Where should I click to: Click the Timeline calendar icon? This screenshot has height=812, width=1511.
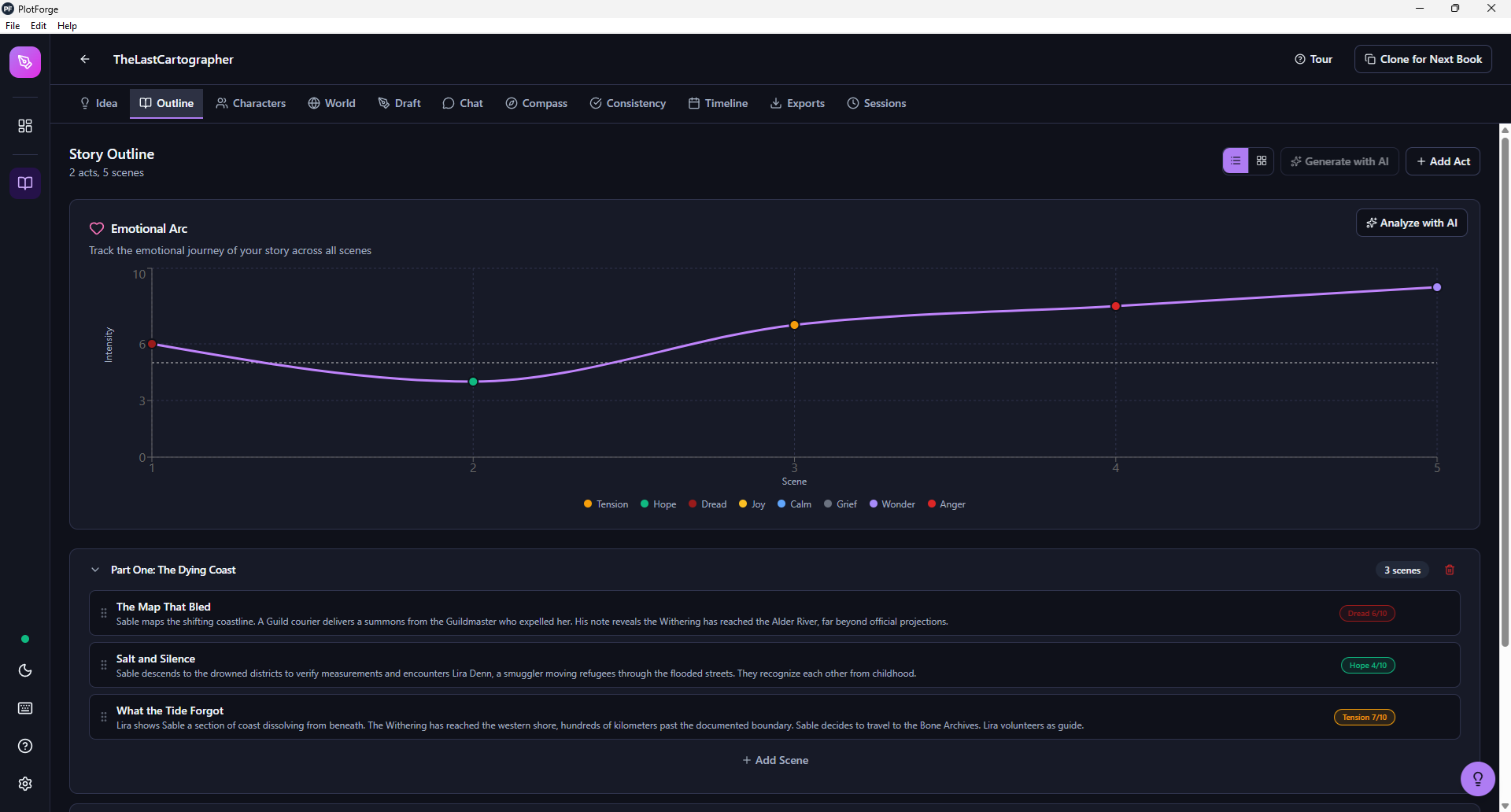click(x=695, y=103)
